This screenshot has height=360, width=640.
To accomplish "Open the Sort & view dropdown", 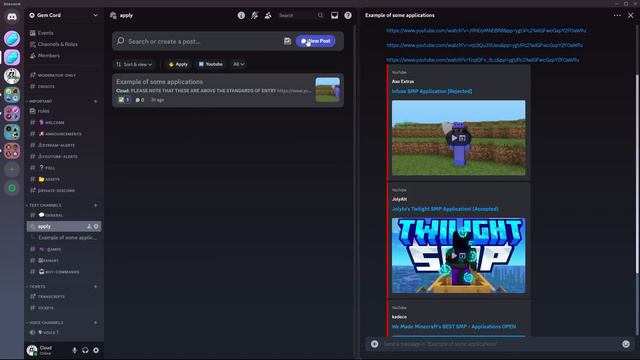I will click(134, 64).
